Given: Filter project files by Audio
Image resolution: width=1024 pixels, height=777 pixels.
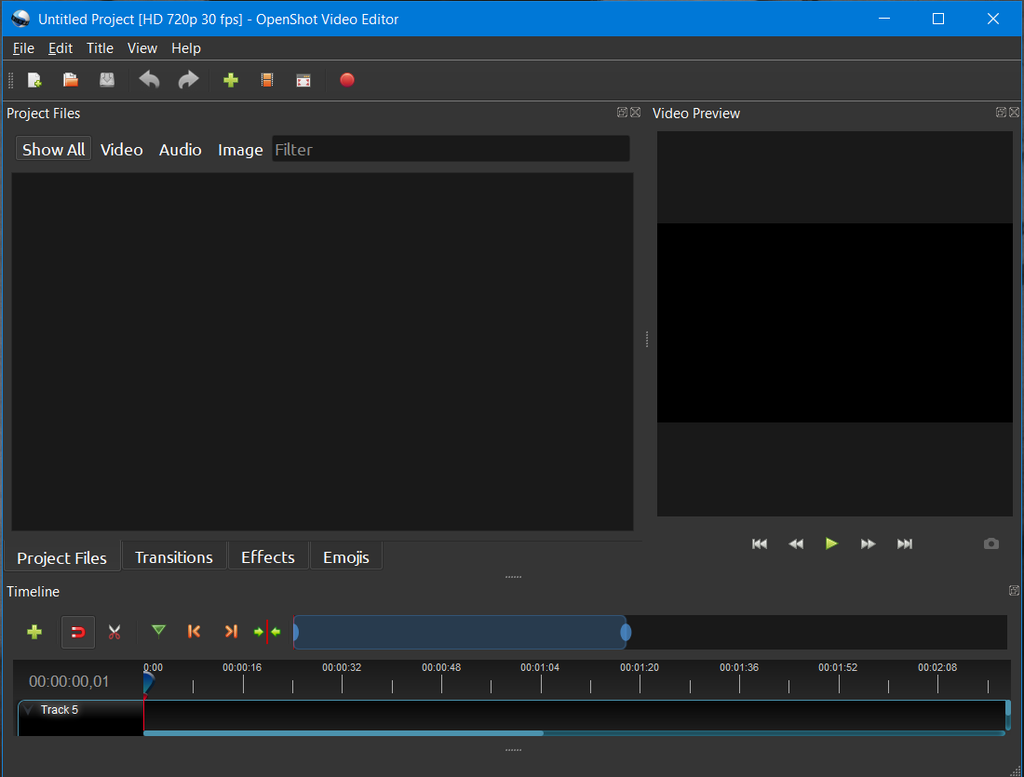Looking at the screenshot, I should [180, 150].
